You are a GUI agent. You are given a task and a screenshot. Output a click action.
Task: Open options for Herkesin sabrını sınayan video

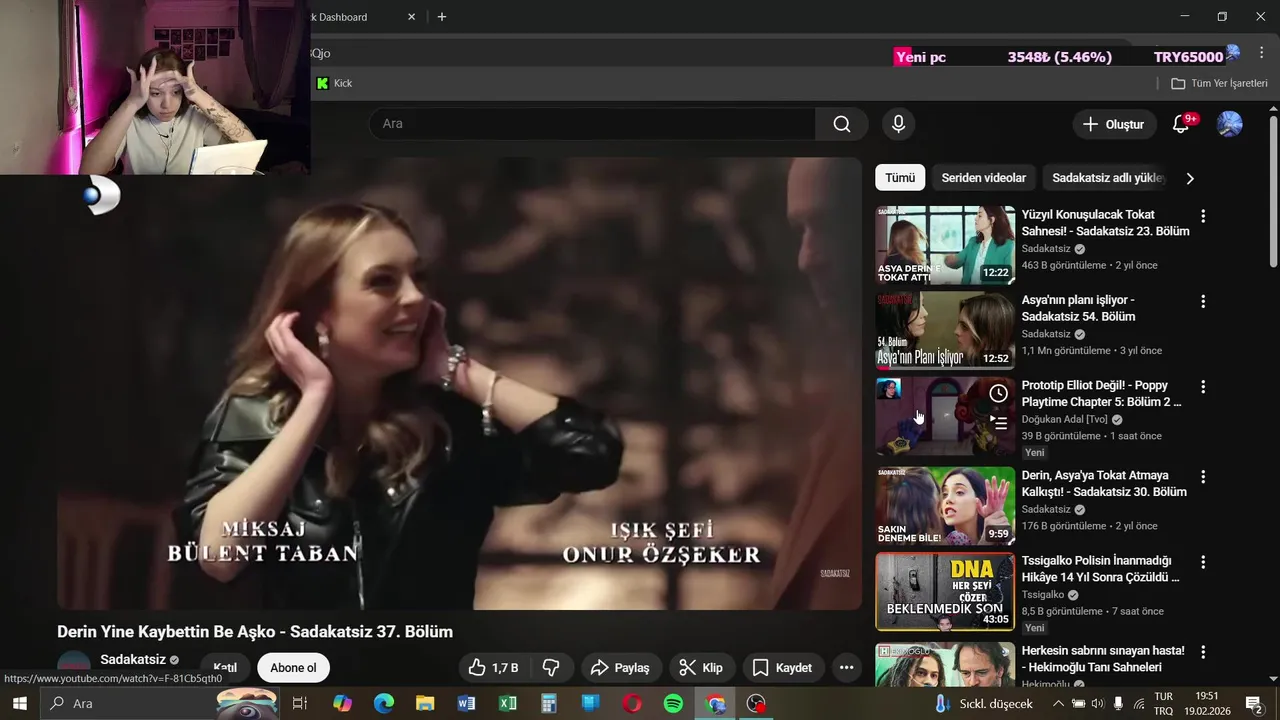pyautogui.click(x=1203, y=652)
